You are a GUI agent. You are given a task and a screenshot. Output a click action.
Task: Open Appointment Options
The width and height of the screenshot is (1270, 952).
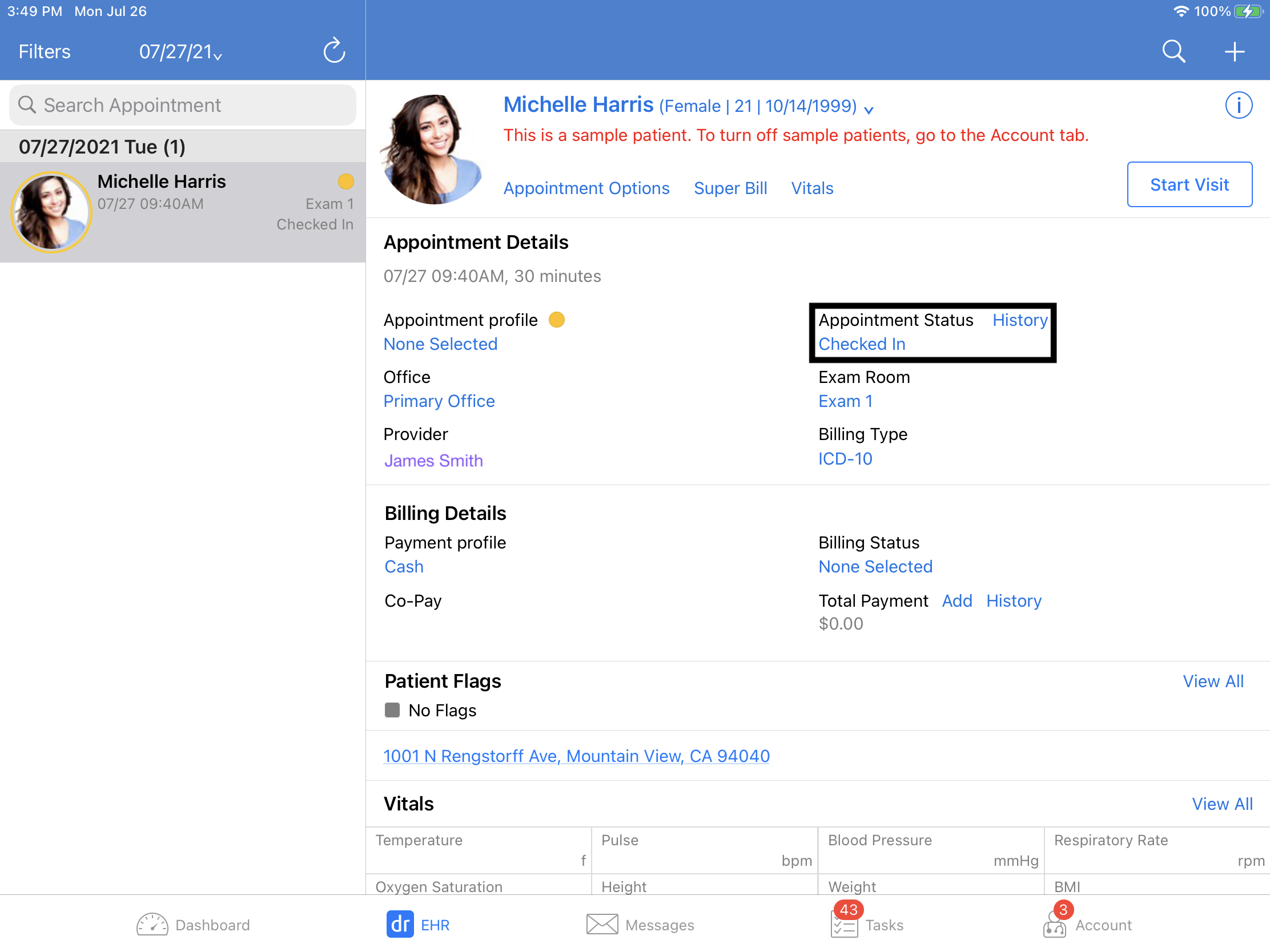click(586, 188)
